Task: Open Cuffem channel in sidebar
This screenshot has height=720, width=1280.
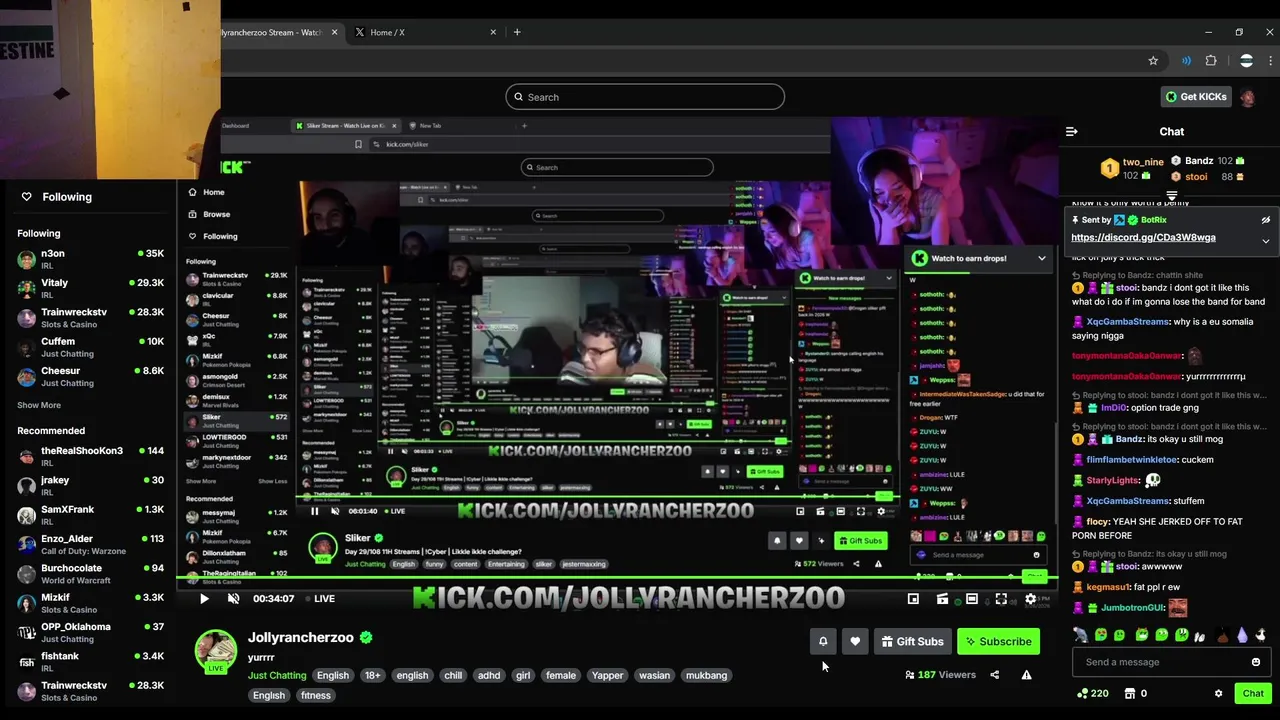Action: pyautogui.click(x=90, y=347)
